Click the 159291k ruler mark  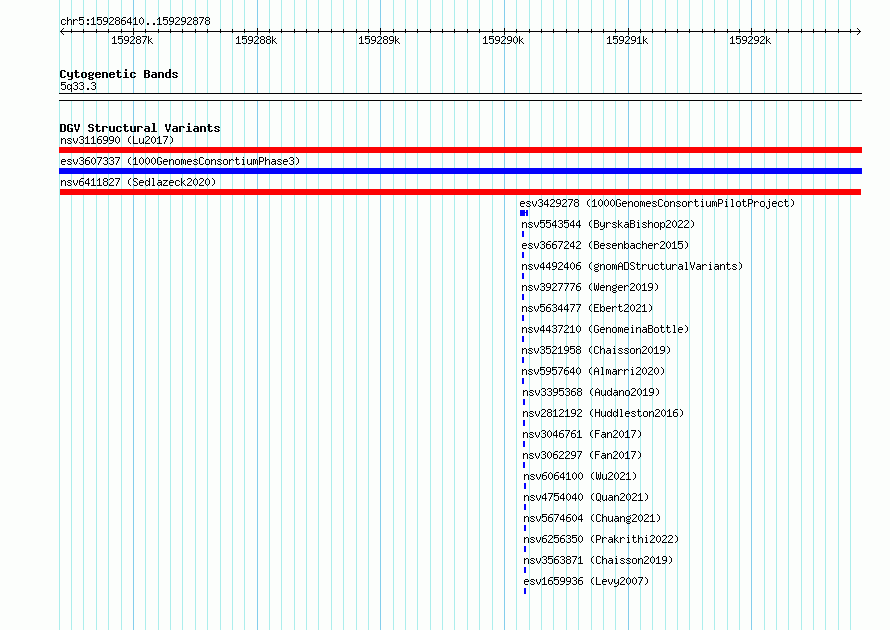click(627, 40)
